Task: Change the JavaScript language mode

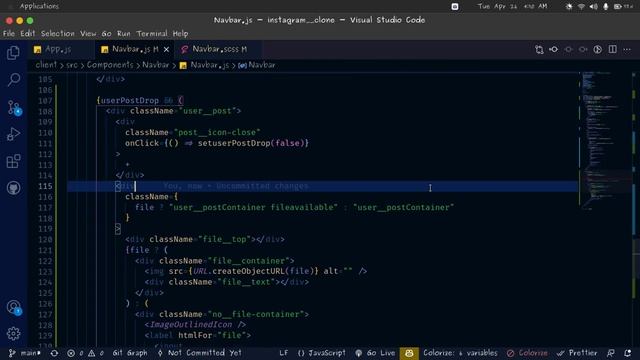Action: click(x=322, y=353)
